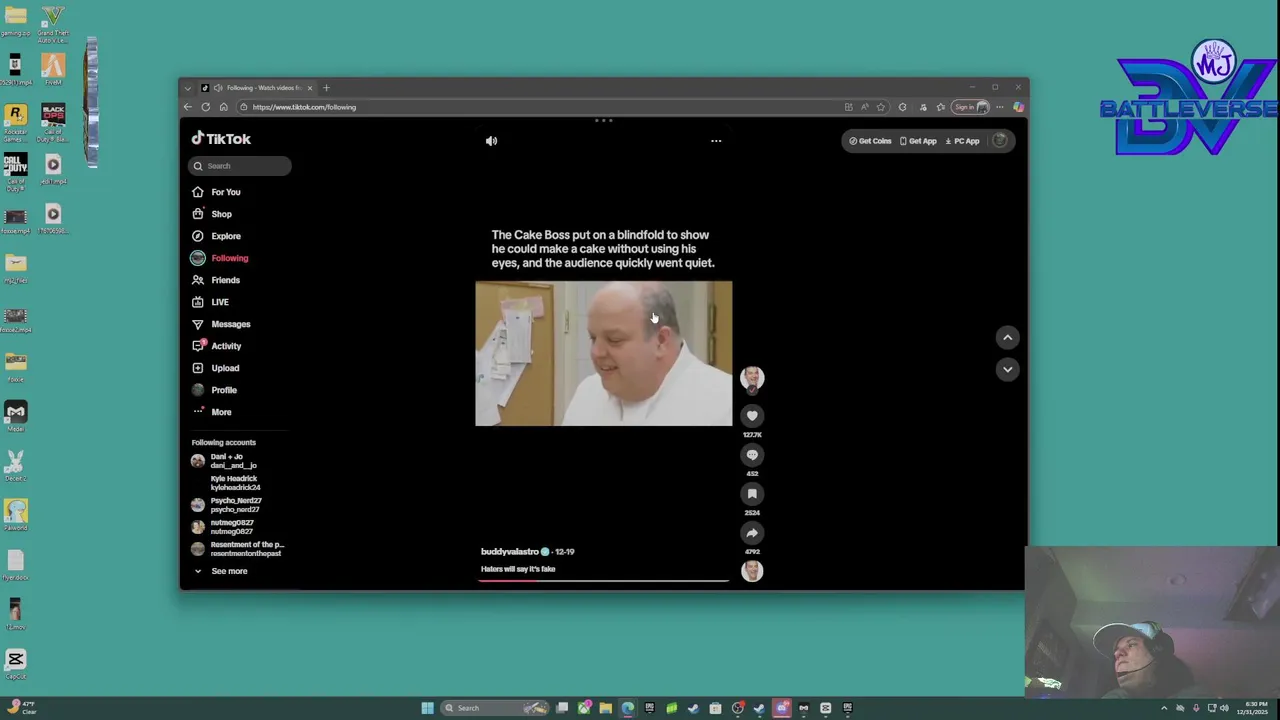Open Task View on the taskbar
Image resolution: width=1280 pixels, height=720 pixels.
[562, 708]
